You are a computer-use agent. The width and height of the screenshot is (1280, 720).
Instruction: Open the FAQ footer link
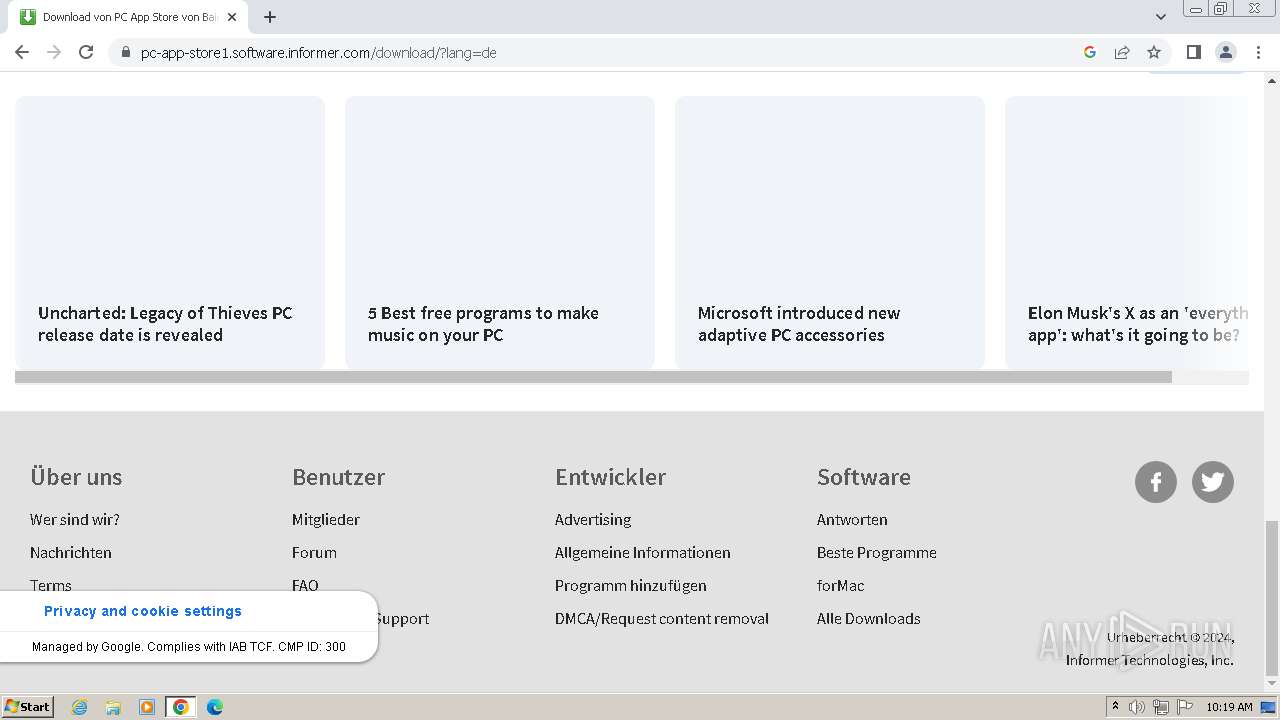[x=305, y=585]
